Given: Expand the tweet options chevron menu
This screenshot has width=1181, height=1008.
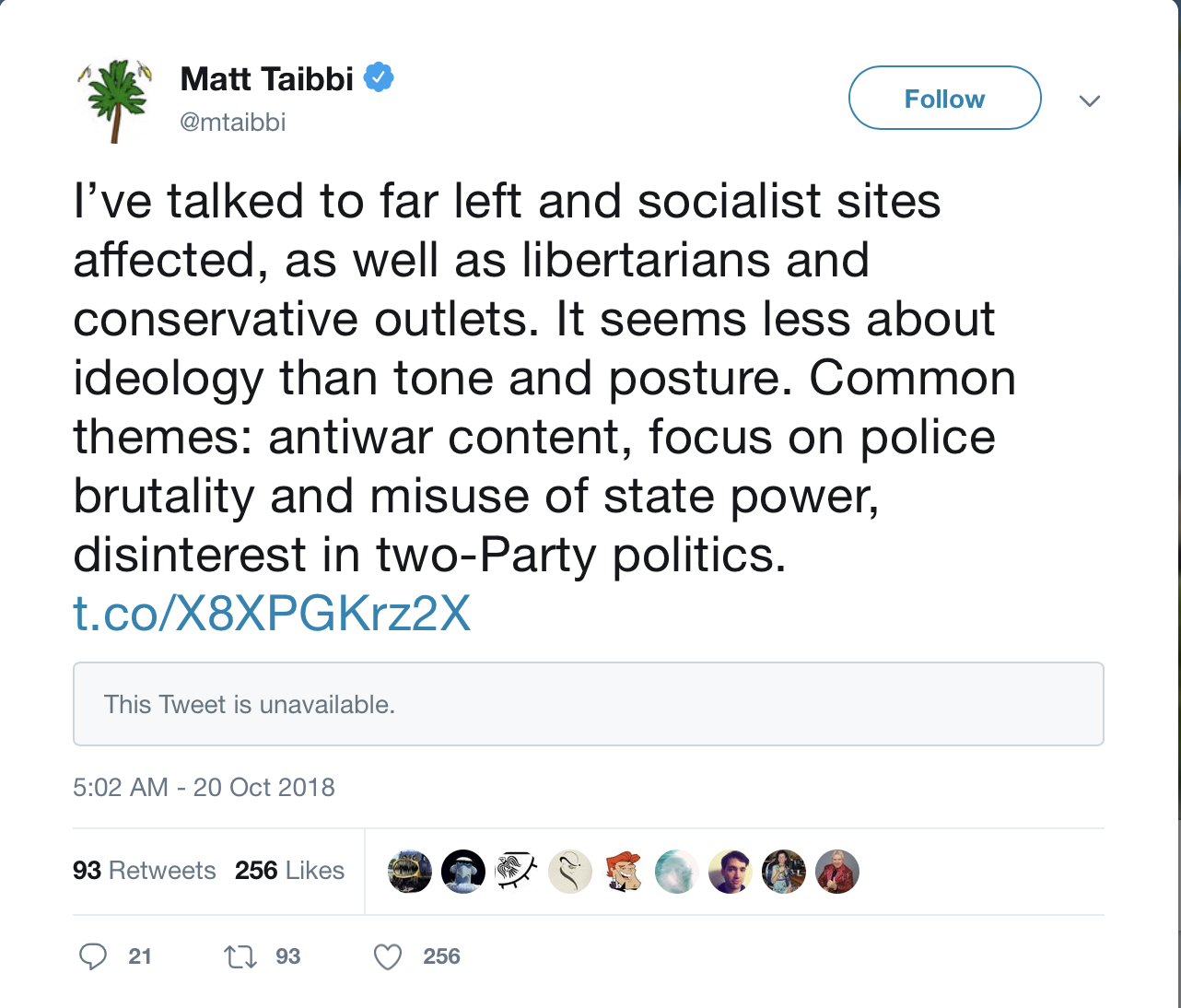Looking at the screenshot, I should pyautogui.click(x=1090, y=100).
